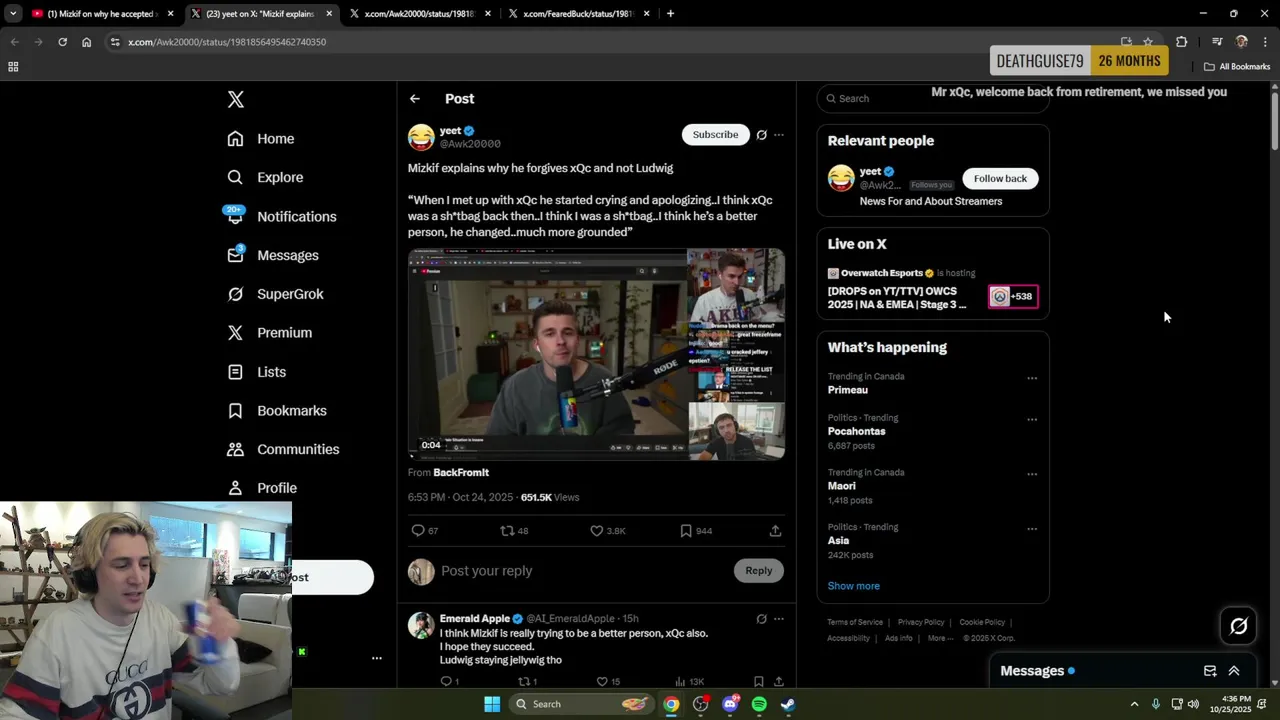This screenshot has height=720, width=1280.
Task: Open Emerald Apple's profile name
Action: [x=475, y=619]
